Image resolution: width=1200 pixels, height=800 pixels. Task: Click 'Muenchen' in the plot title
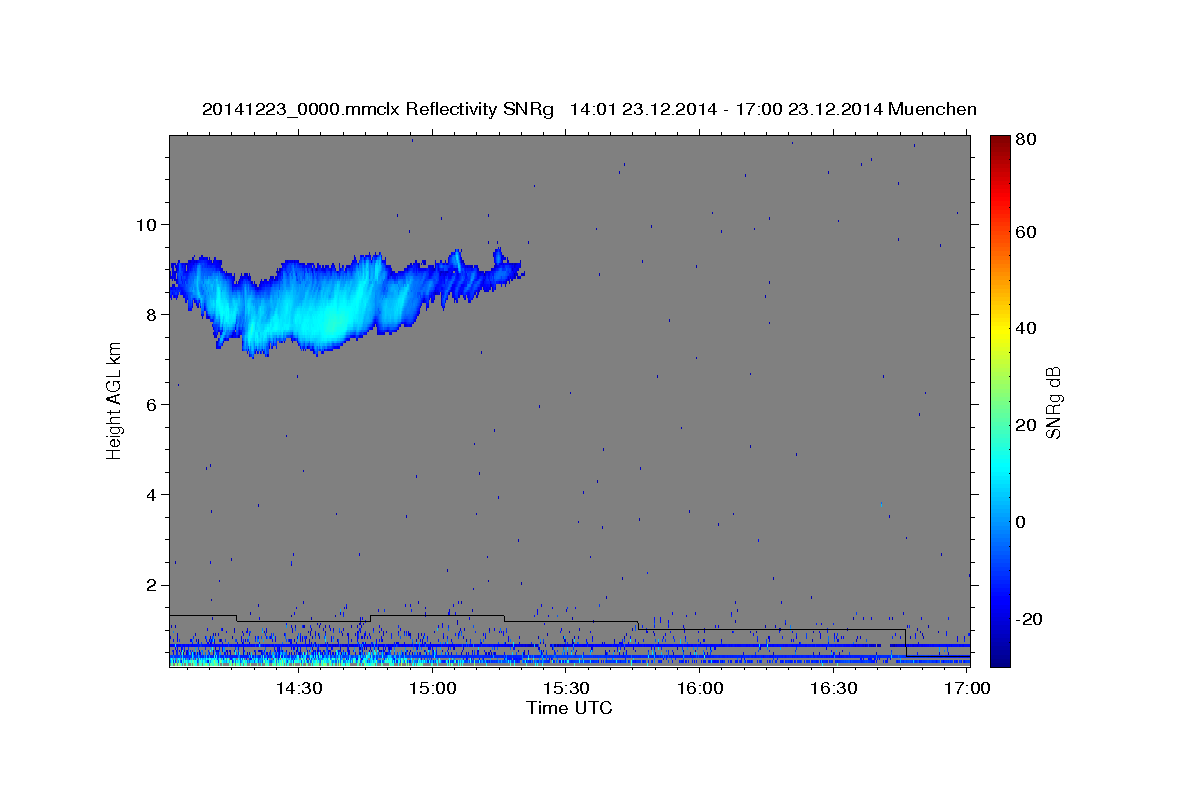click(930, 109)
